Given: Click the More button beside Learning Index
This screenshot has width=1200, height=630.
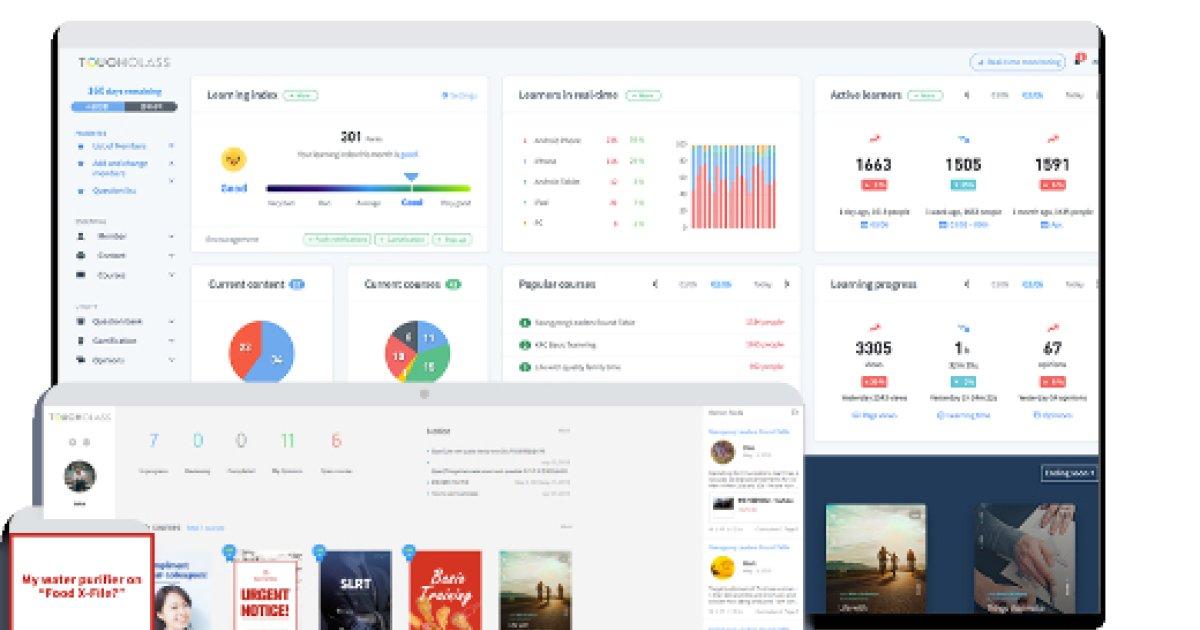Looking at the screenshot, I should coord(300,96).
